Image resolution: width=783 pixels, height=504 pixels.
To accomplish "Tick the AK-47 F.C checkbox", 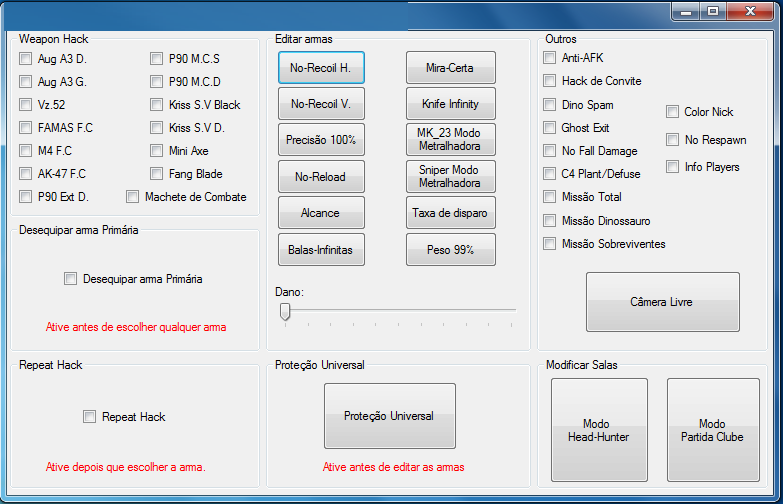I will pos(26,174).
